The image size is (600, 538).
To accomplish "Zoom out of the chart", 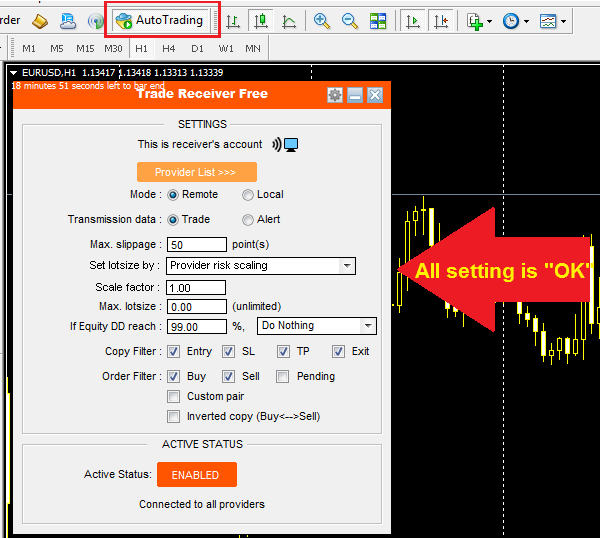I will [x=349, y=21].
